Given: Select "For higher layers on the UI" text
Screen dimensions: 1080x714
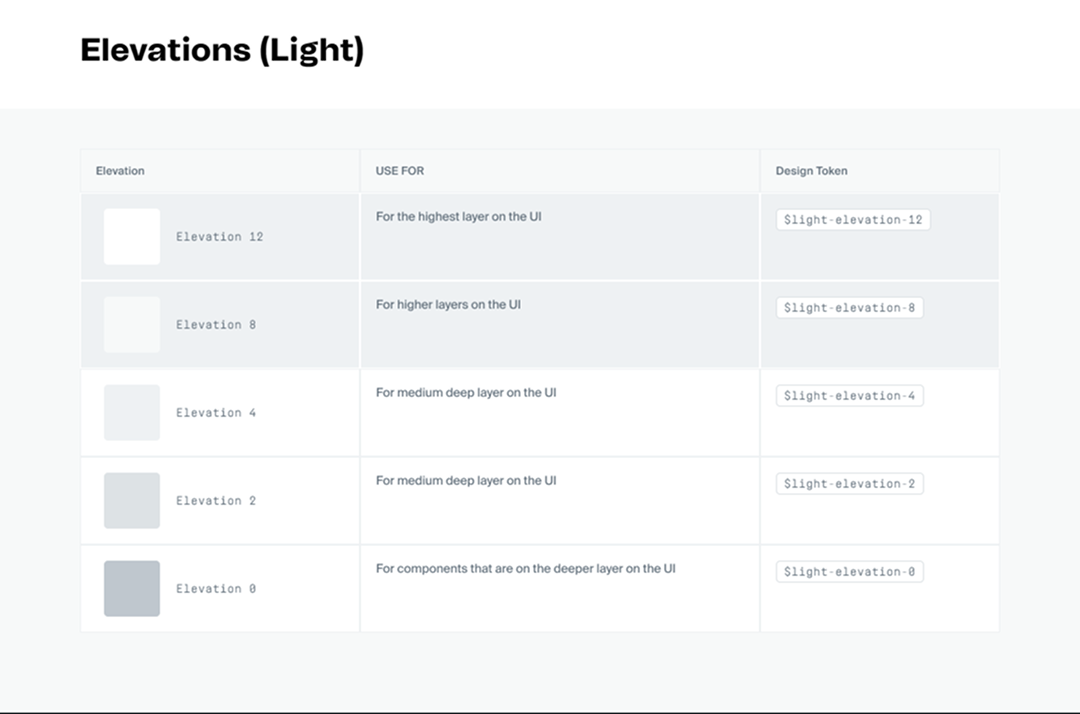Looking at the screenshot, I should coord(448,305).
